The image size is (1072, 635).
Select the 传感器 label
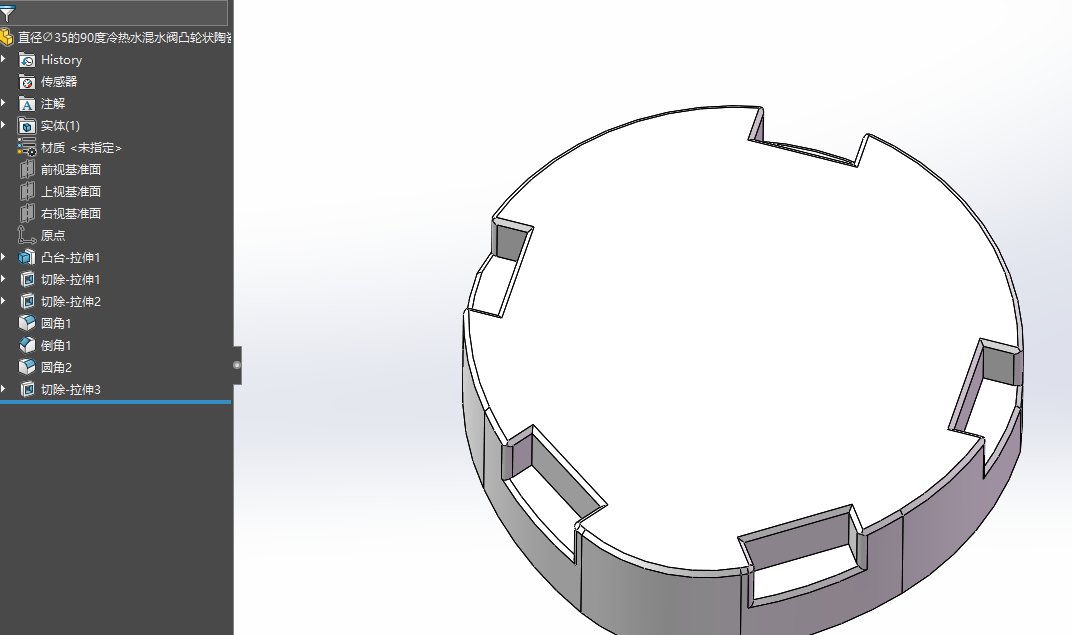pyautogui.click(x=59, y=82)
